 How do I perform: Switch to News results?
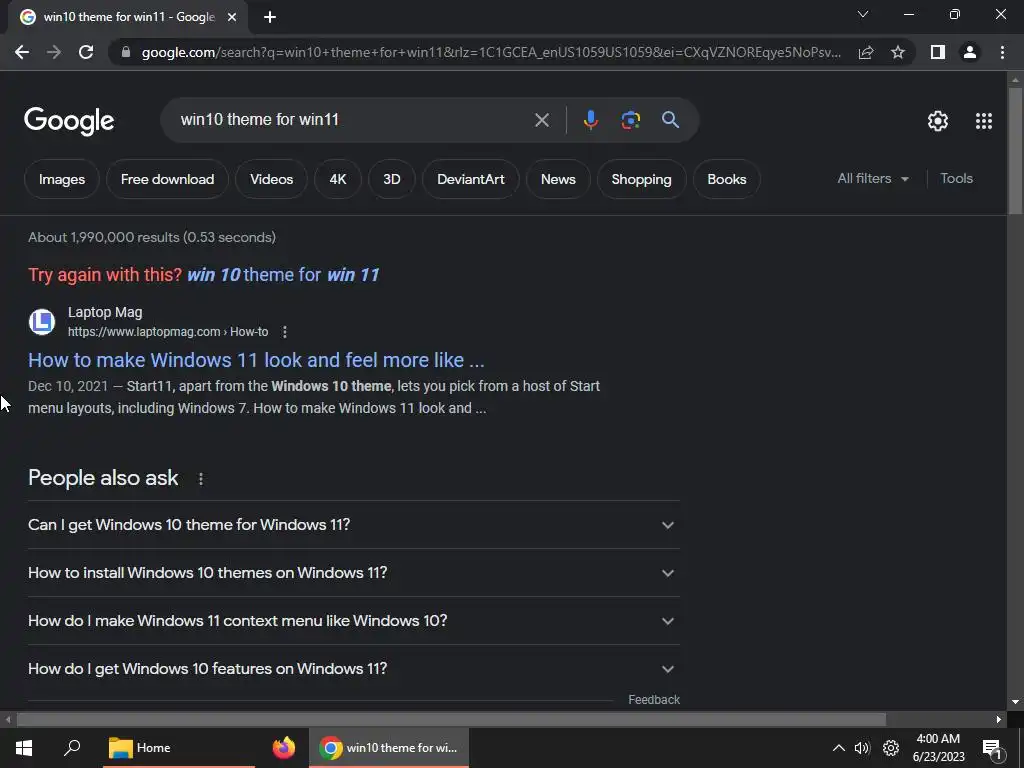point(558,179)
